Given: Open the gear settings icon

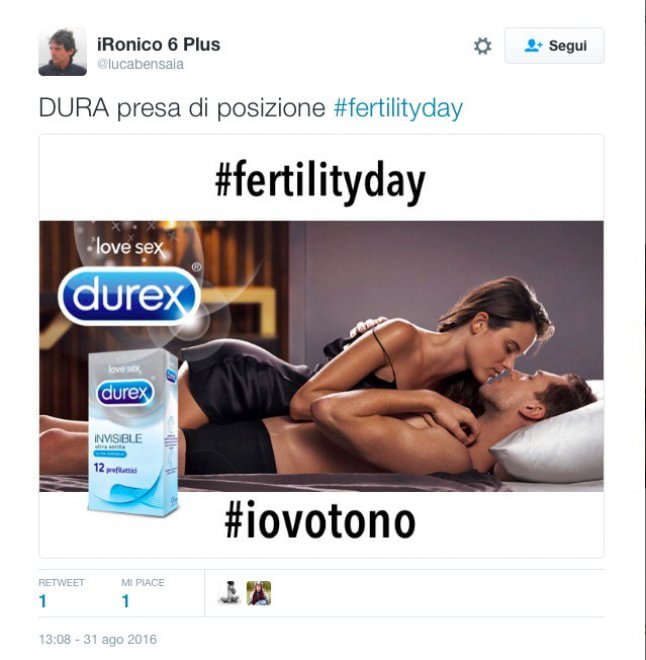Looking at the screenshot, I should [482, 46].
